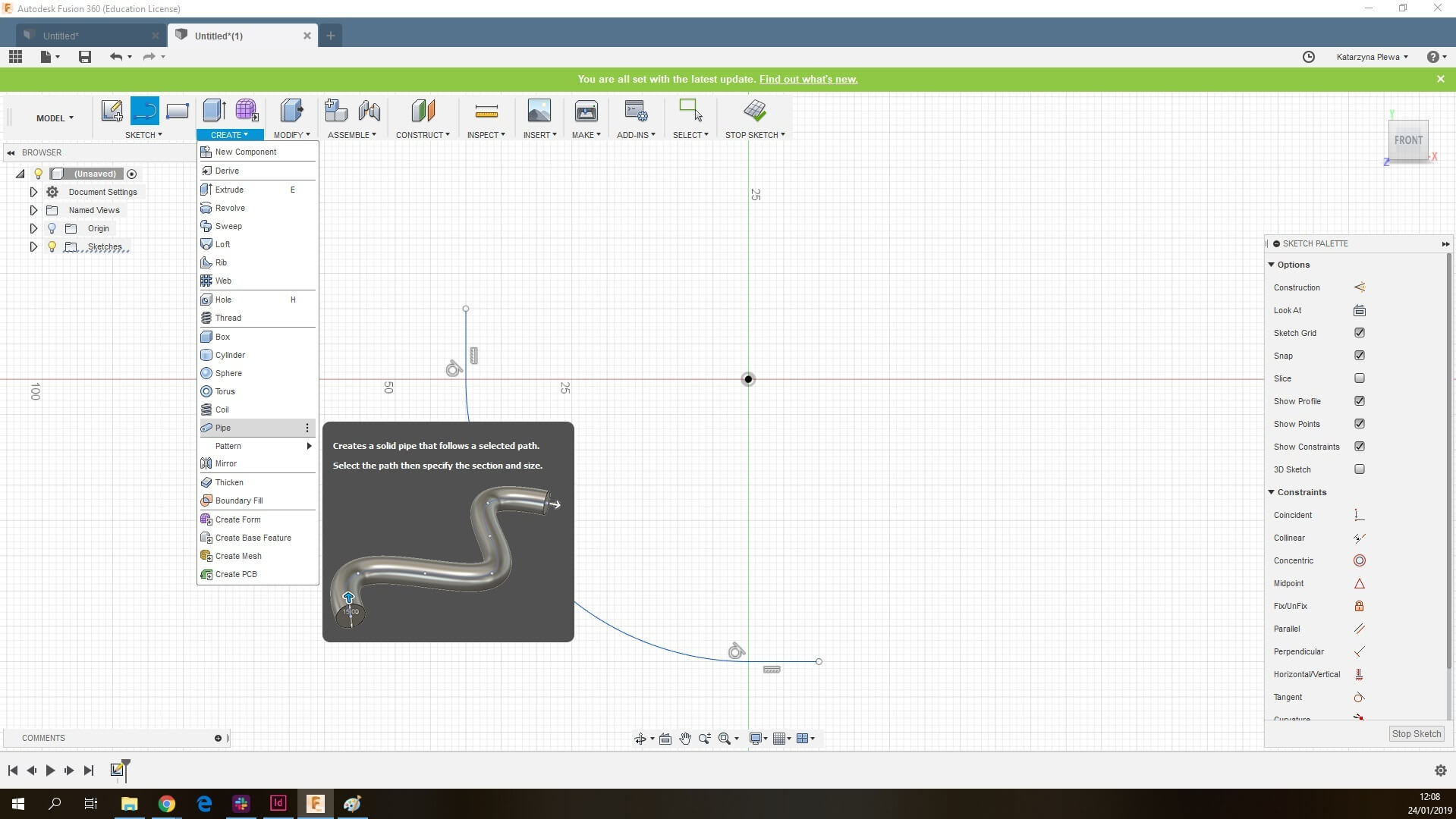Open the Katarzyna Plewa account dropdown
The height and width of the screenshot is (819, 1456).
point(1372,57)
